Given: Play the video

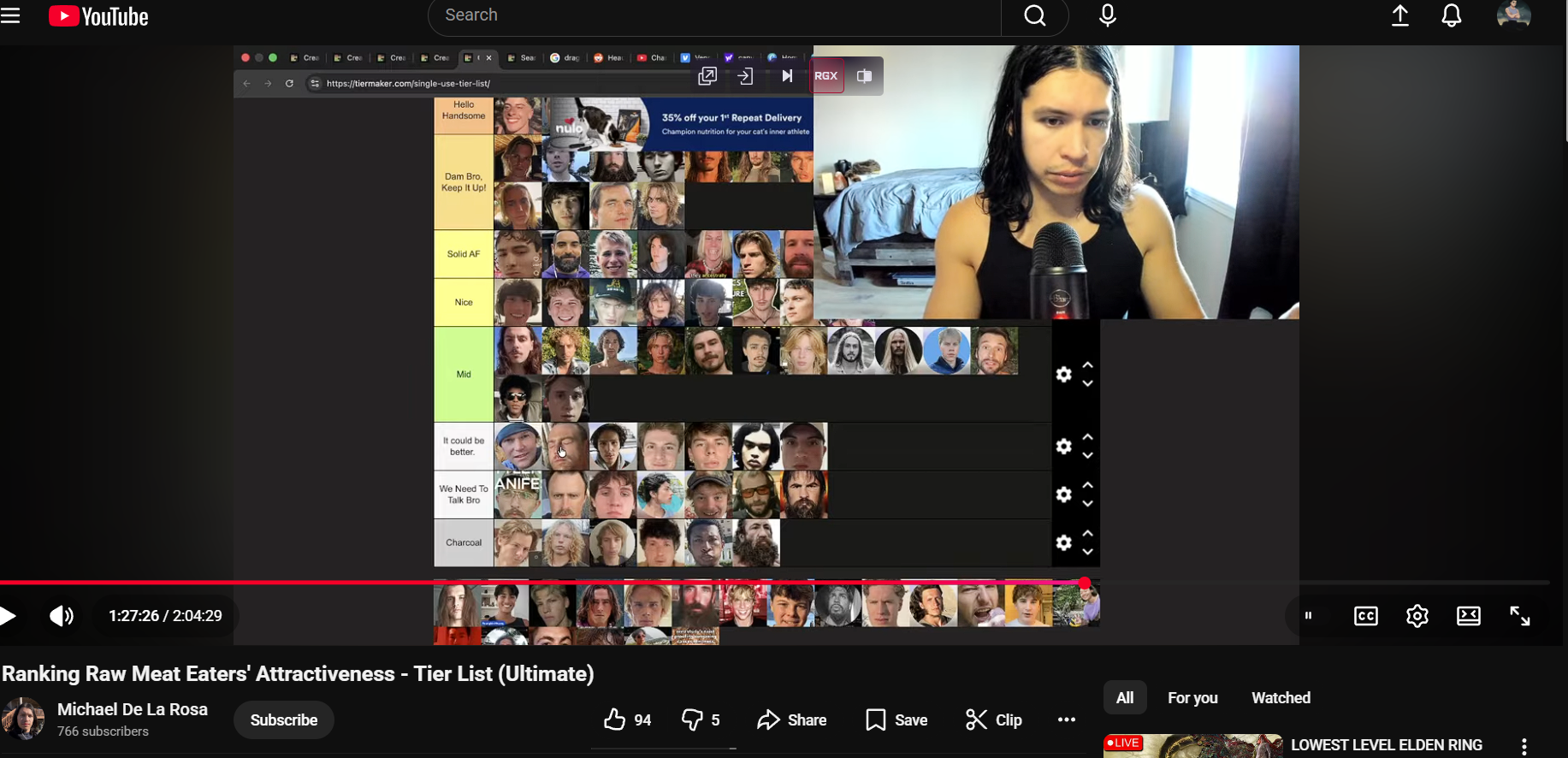Looking at the screenshot, I should click(x=9, y=616).
